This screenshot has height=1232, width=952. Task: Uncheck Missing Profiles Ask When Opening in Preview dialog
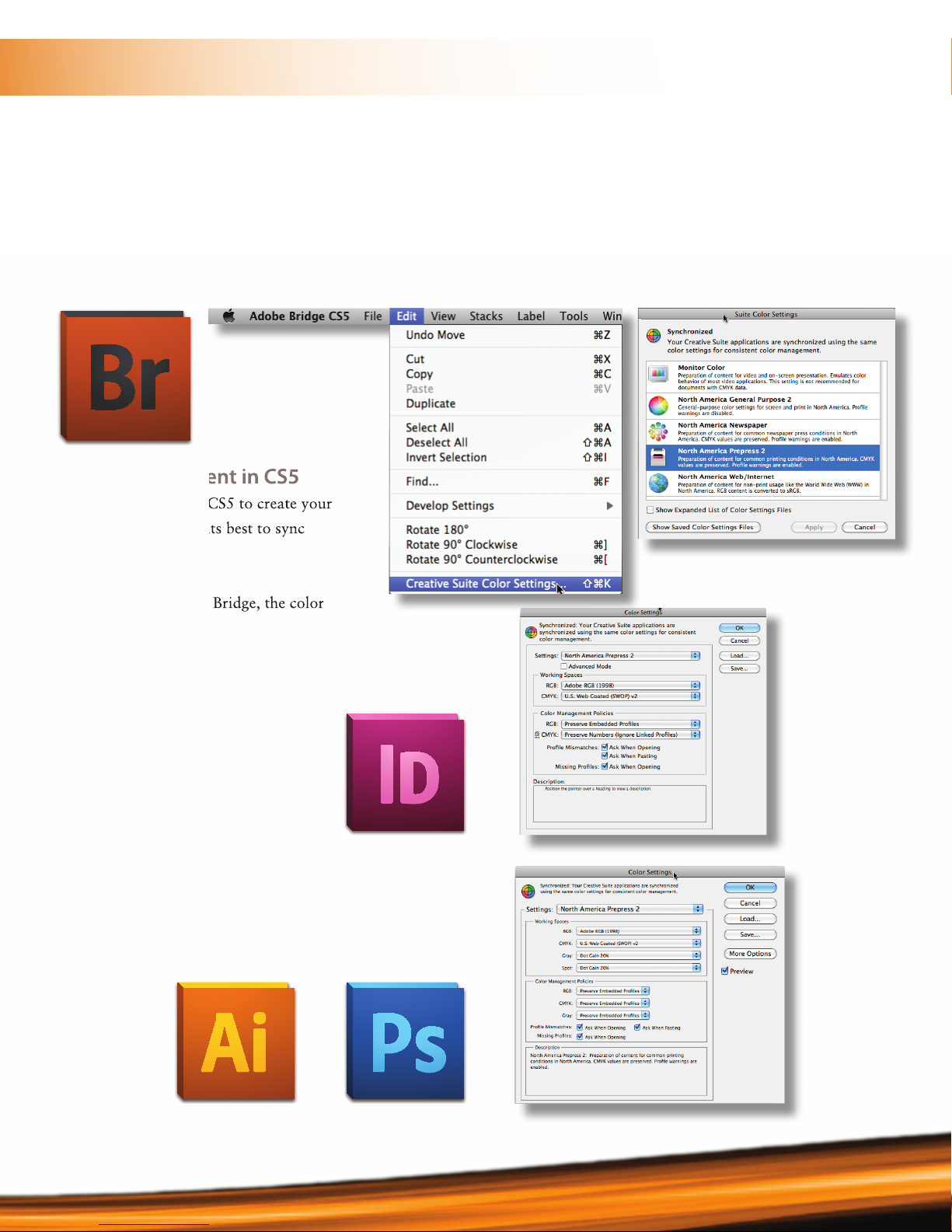coord(580,1037)
